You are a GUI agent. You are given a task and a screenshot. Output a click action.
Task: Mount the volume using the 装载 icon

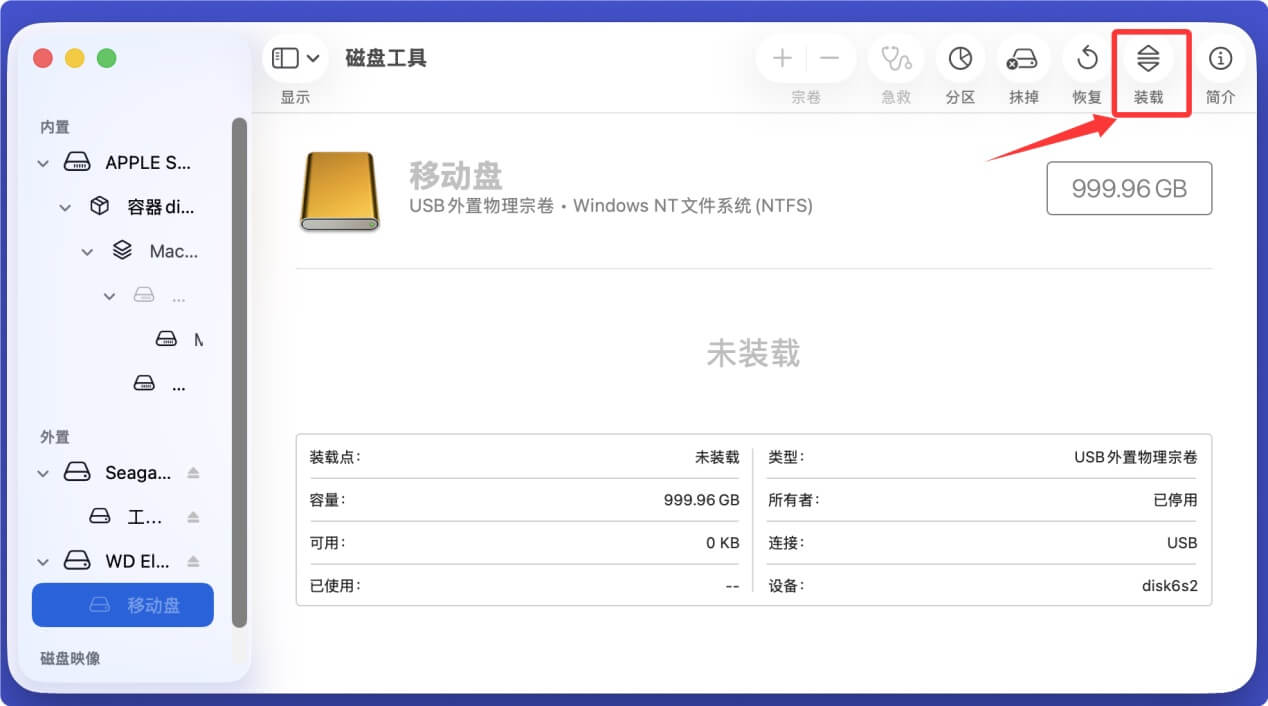click(x=1149, y=58)
